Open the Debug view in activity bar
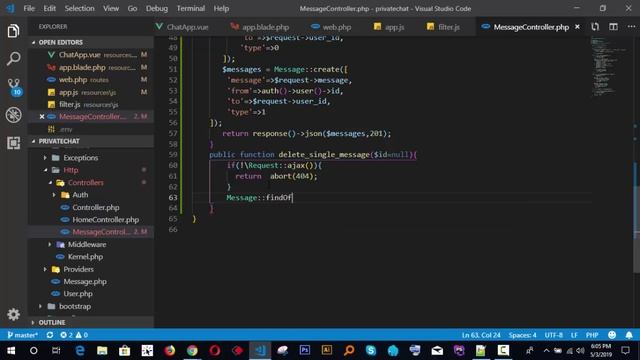This screenshot has height=360, width=640. point(13,115)
